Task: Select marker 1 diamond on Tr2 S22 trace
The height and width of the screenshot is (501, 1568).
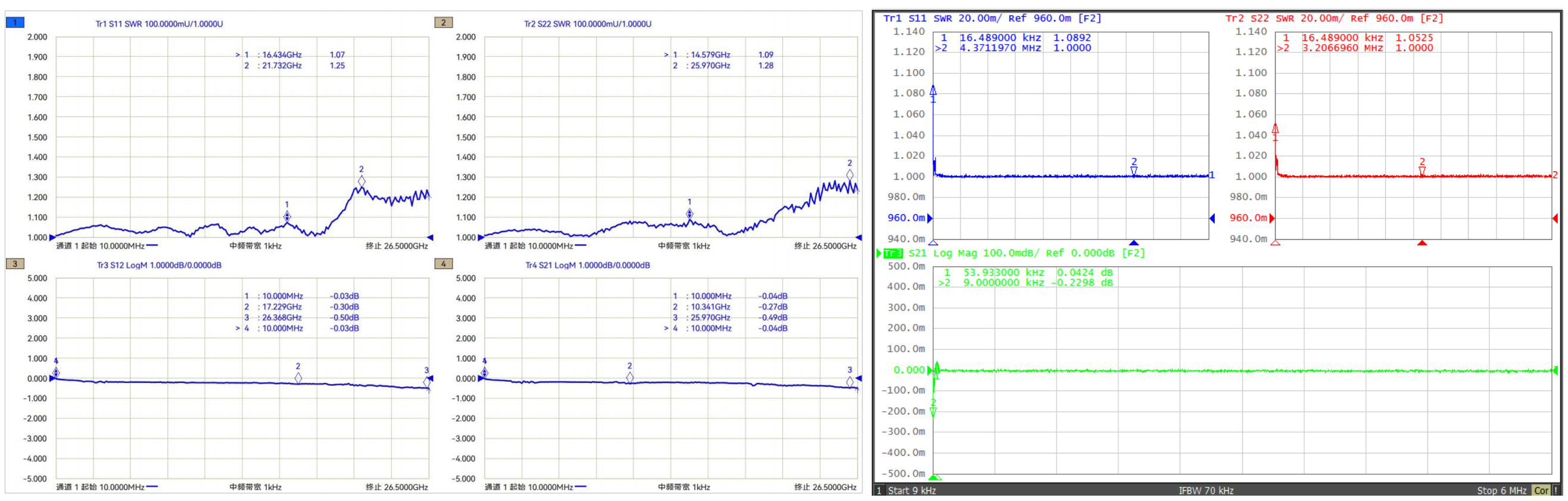Action: [x=689, y=214]
